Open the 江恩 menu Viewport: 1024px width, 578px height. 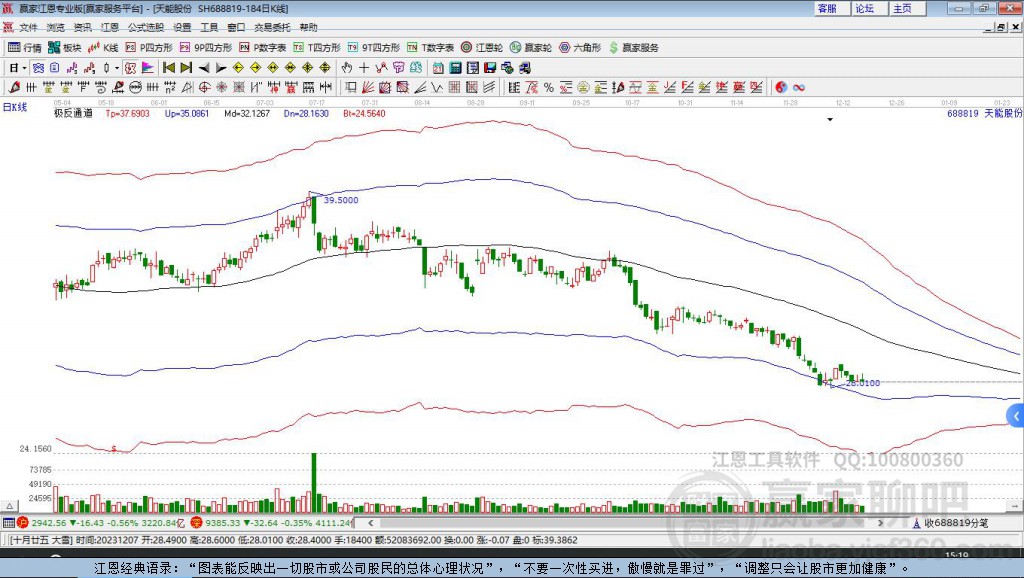[x=110, y=27]
